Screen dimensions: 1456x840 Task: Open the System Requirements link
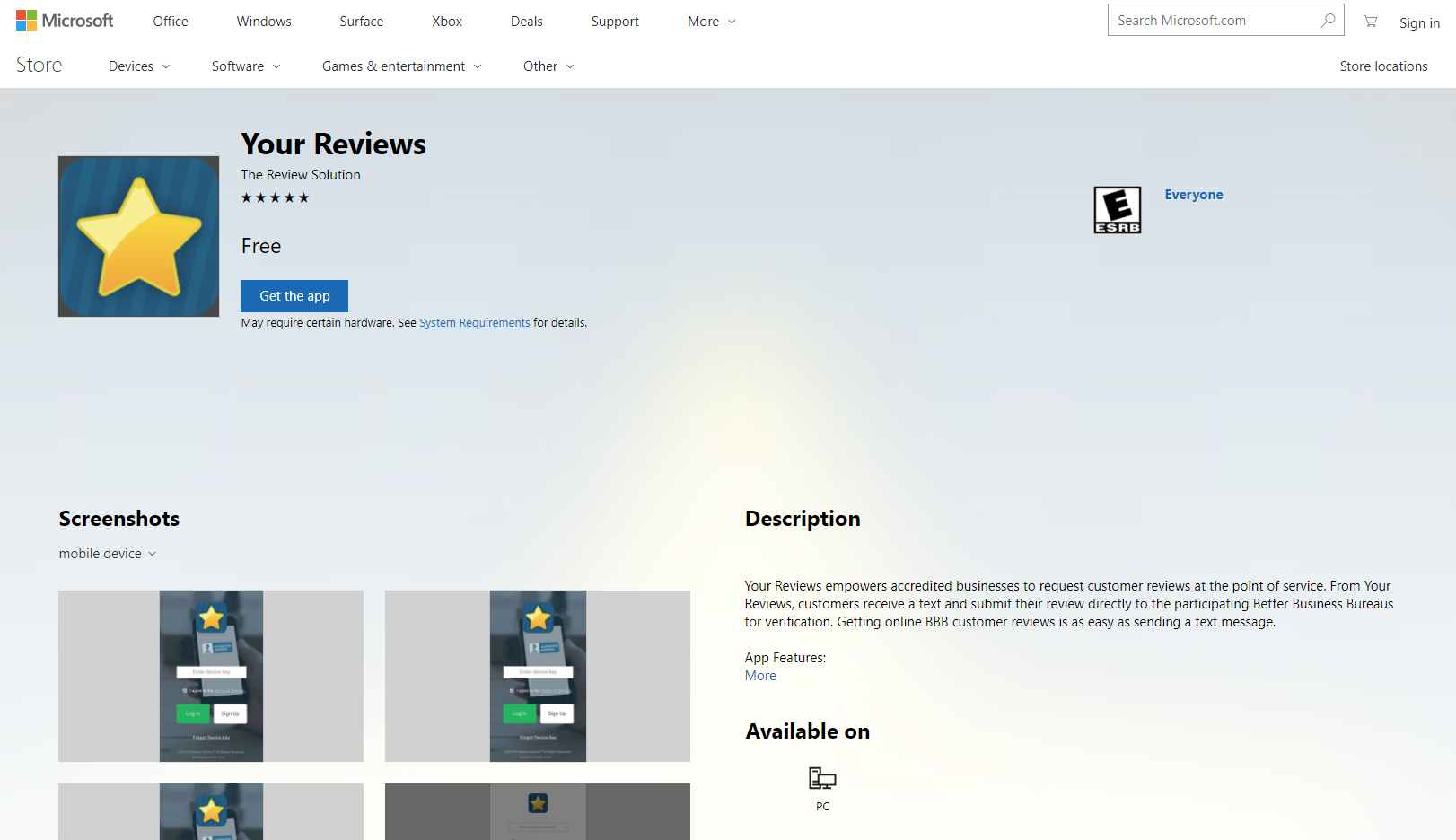475,323
